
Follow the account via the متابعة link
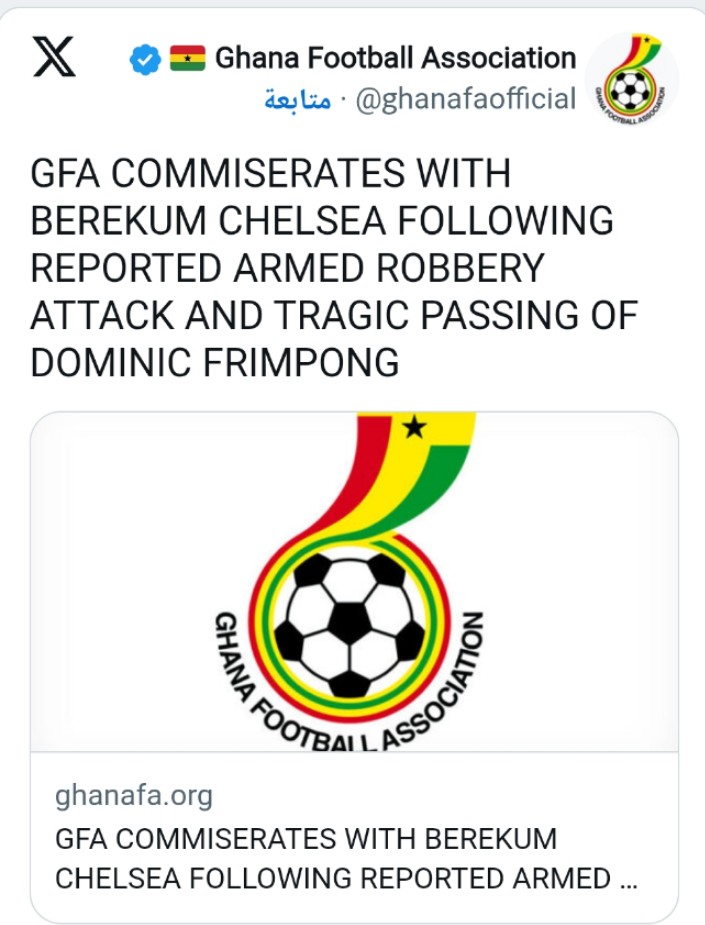(x=298, y=99)
